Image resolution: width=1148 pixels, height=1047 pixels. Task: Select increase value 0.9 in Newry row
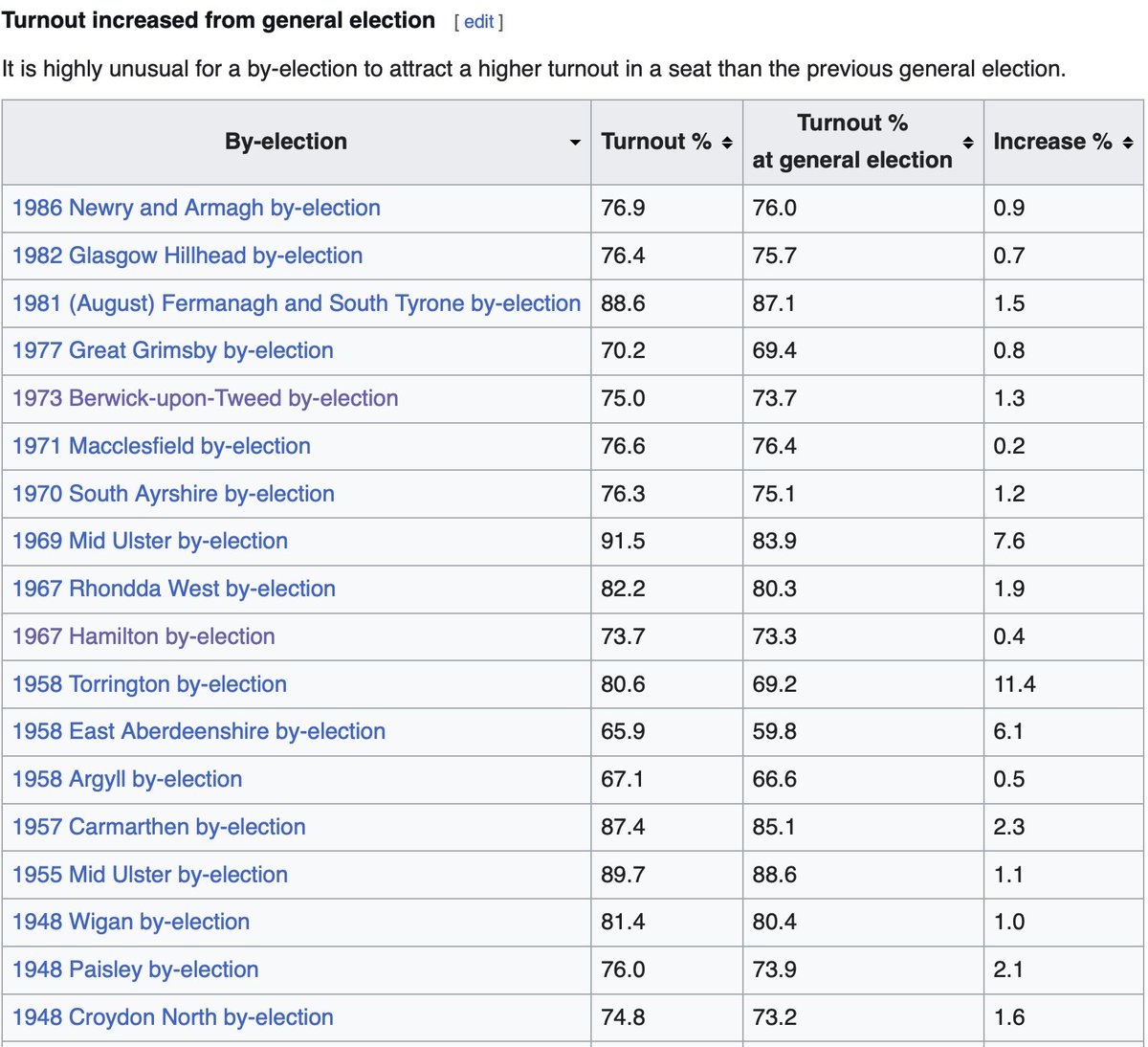(1009, 208)
